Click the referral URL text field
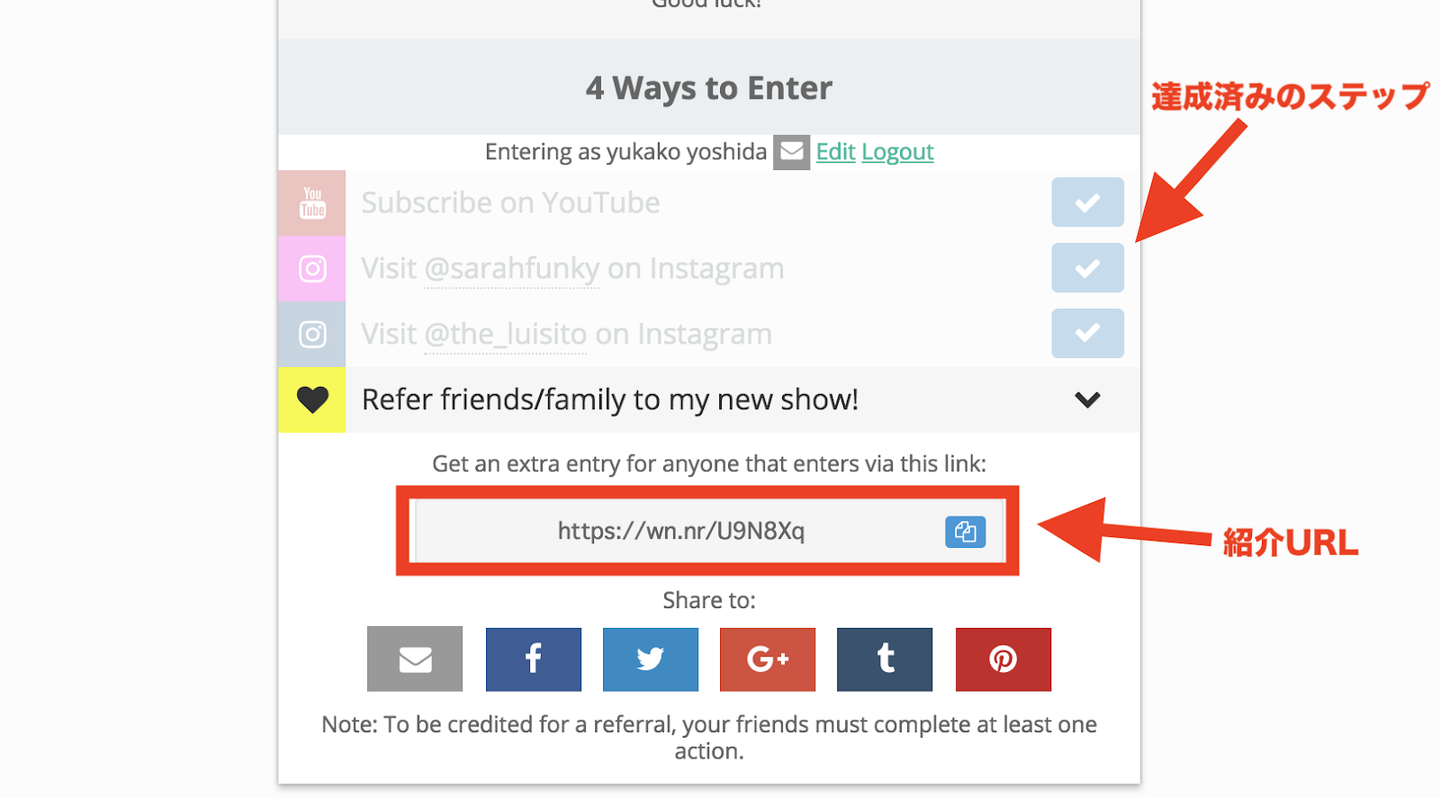This screenshot has height=798, width=1440. [680, 532]
